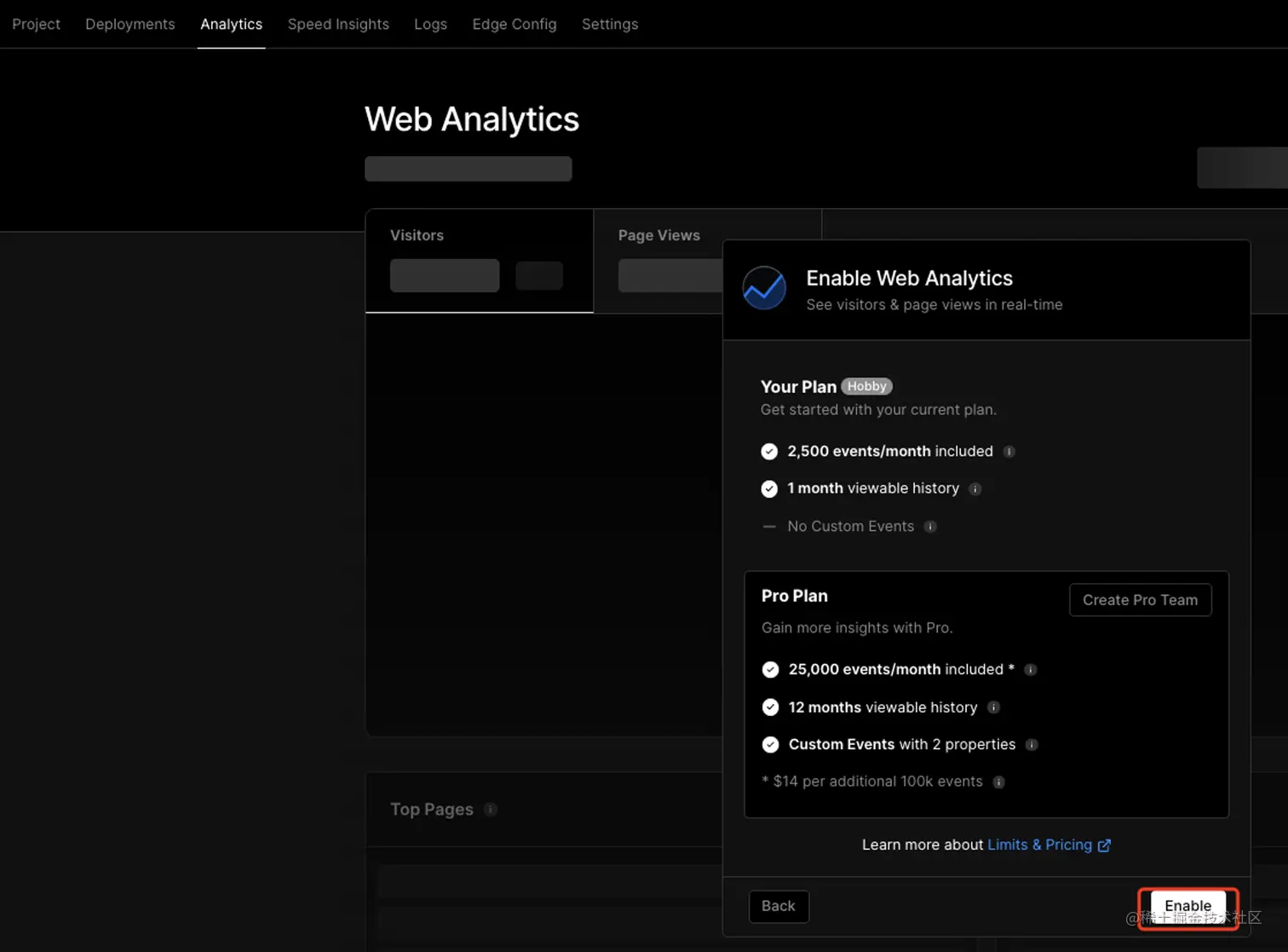Click the Your Plan heading
This screenshot has height=952, width=1288.
(798, 387)
